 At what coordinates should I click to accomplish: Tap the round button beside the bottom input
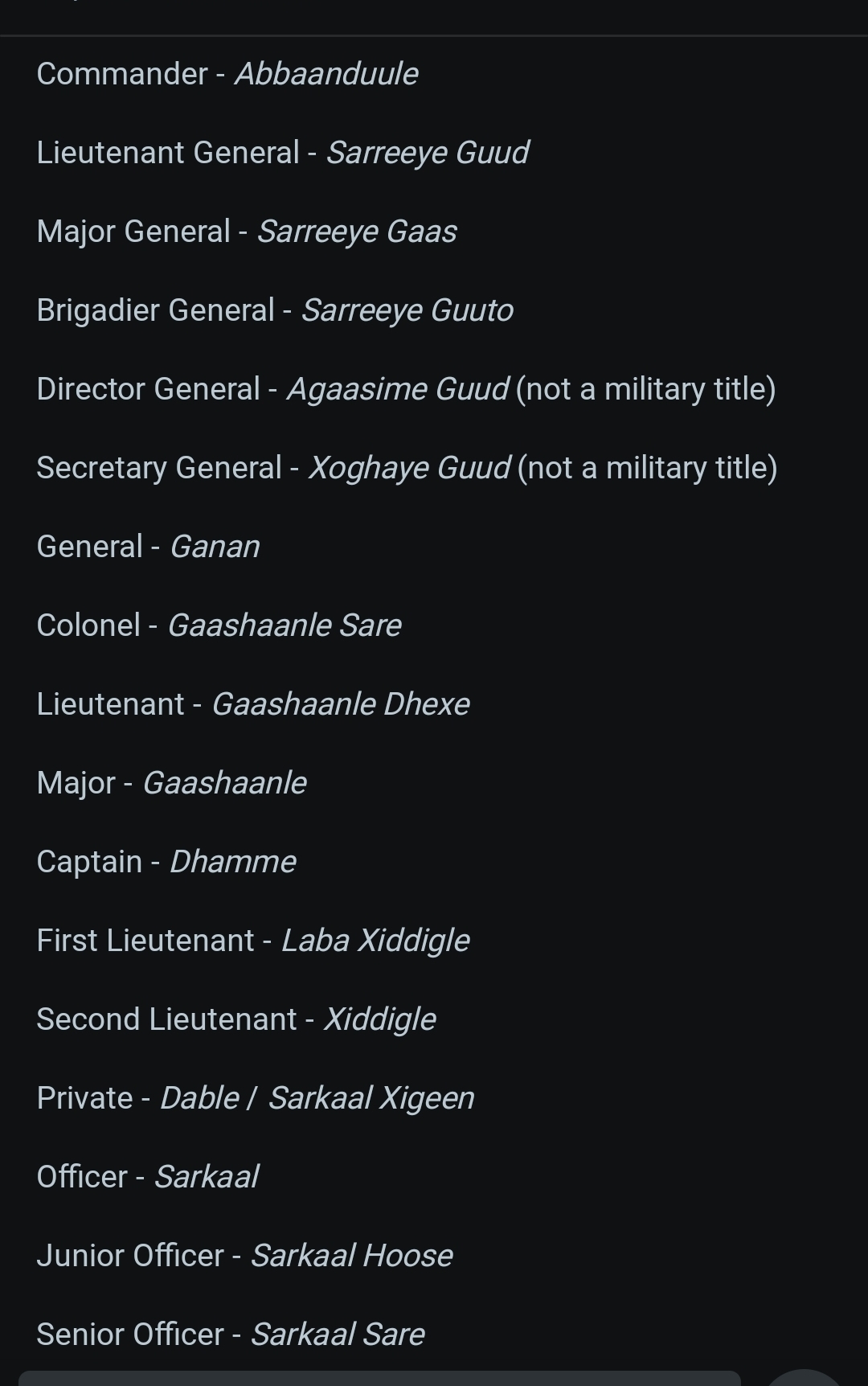[804, 1378]
